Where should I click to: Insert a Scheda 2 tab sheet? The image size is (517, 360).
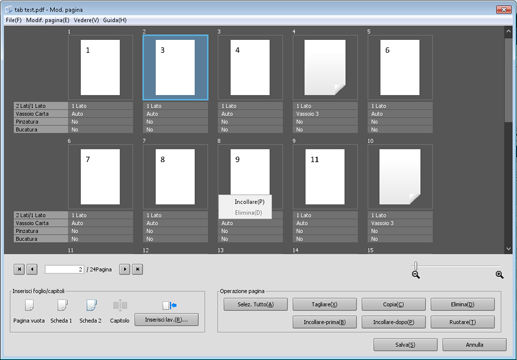coord(91,305)
